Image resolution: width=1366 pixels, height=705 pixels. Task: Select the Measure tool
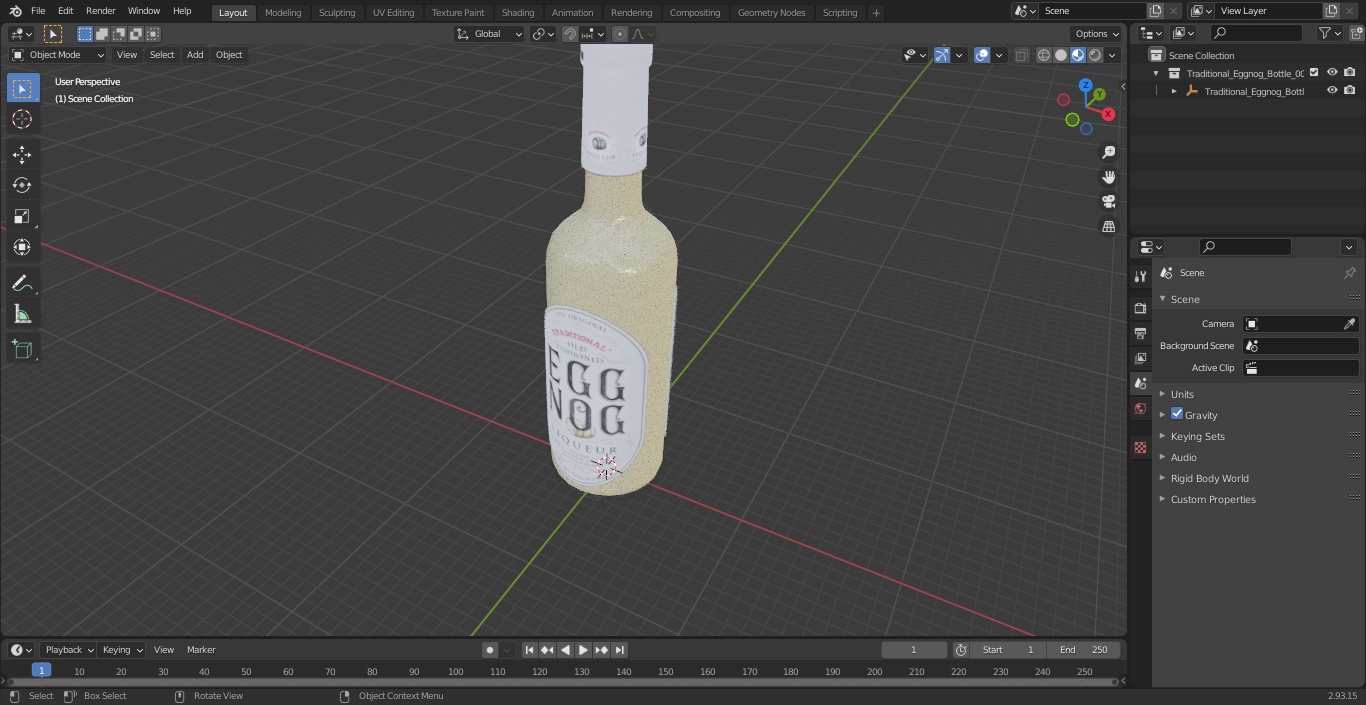22,315
